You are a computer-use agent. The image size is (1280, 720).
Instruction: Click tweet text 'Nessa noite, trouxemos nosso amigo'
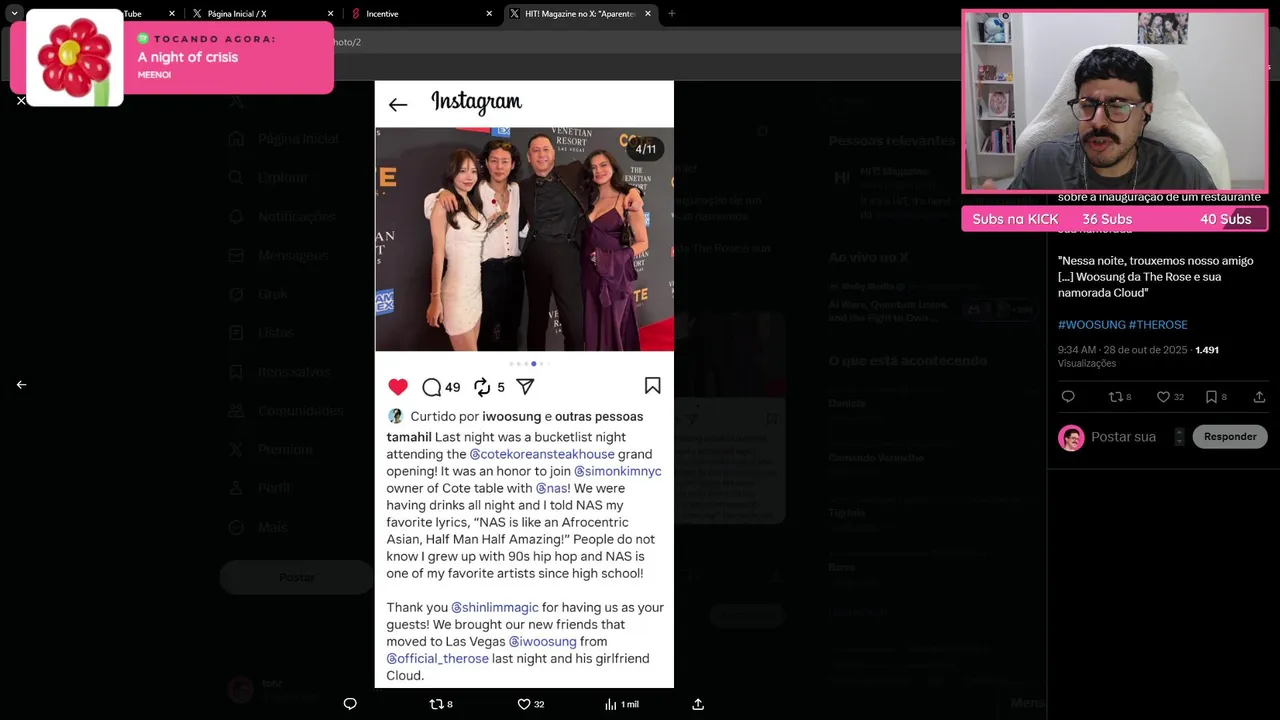1155,261
